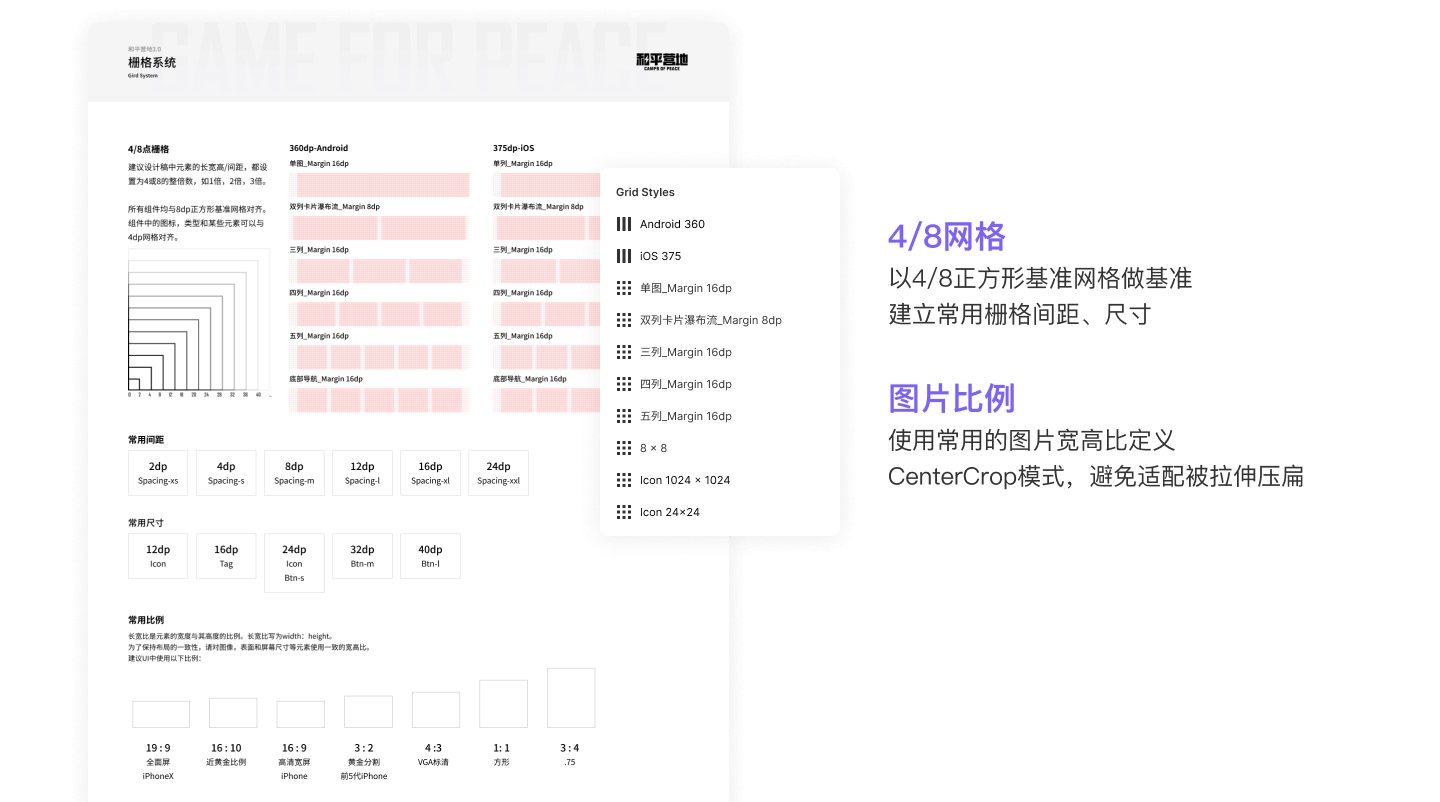Screen dimensions: 1440x802
Task: Click the 常用间距 section heading
Action: click(x=146, y=440)
